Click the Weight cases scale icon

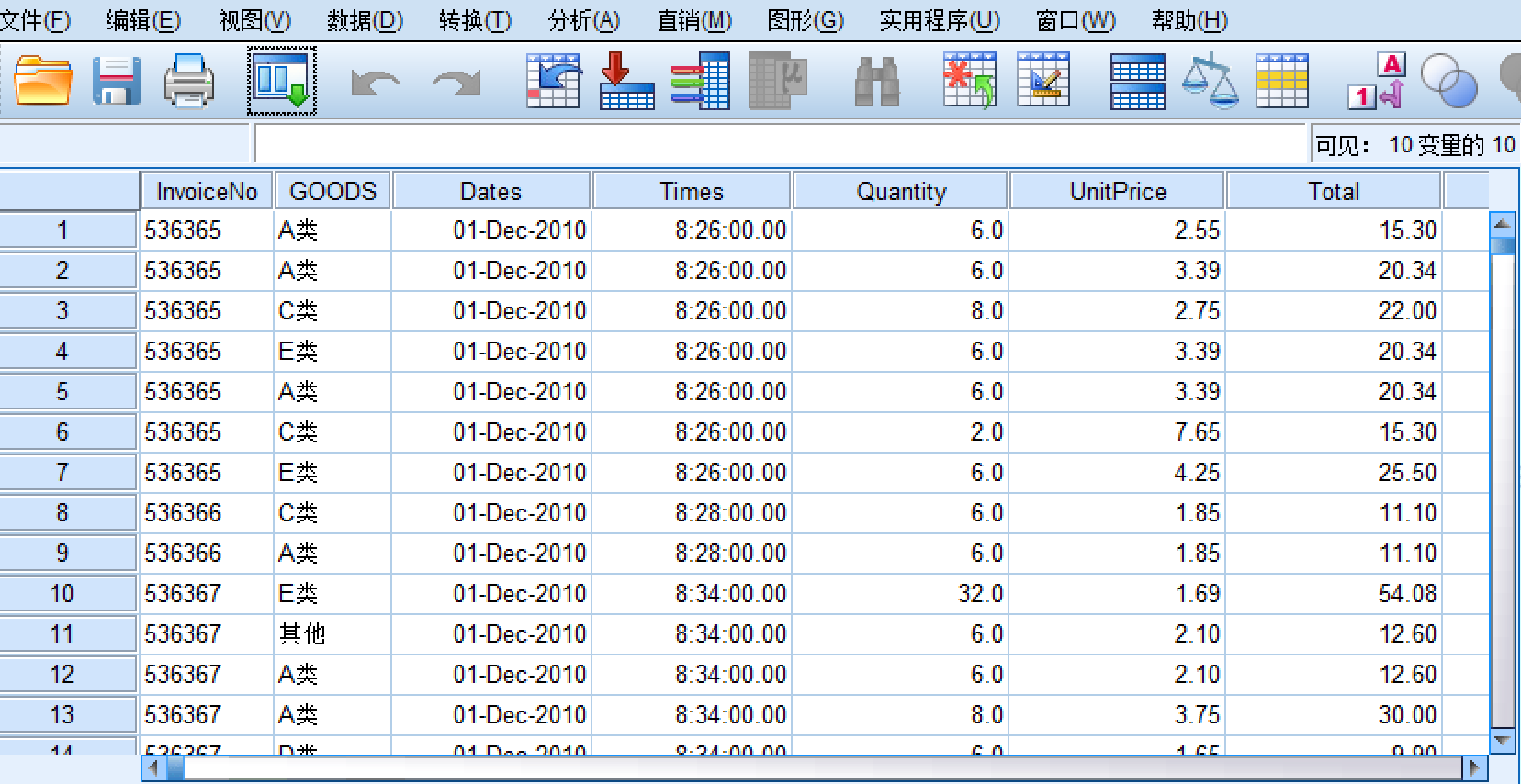point(1210,81)
